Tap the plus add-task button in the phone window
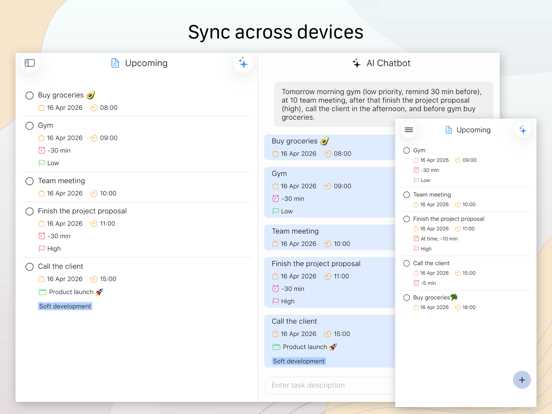Screen dimensions: 552x414 522,380
